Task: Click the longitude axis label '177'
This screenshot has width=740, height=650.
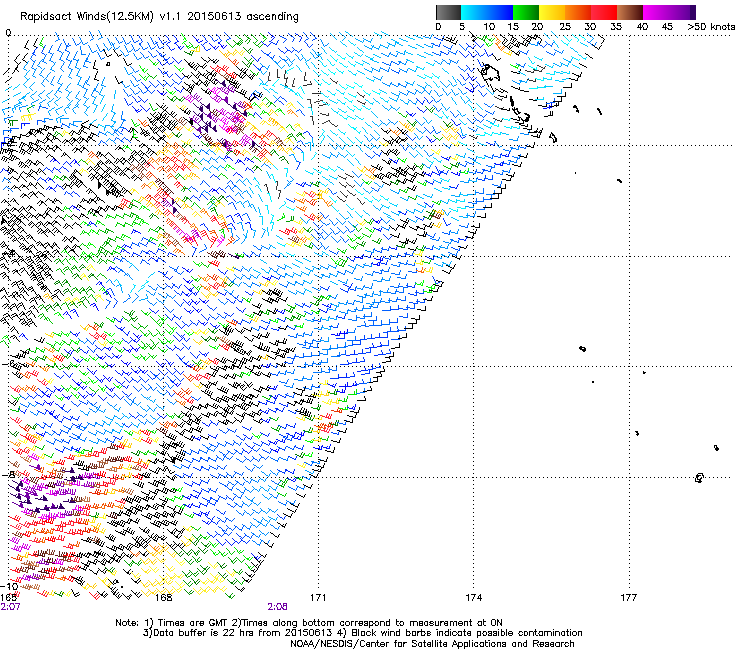Action: coord(628,598)
